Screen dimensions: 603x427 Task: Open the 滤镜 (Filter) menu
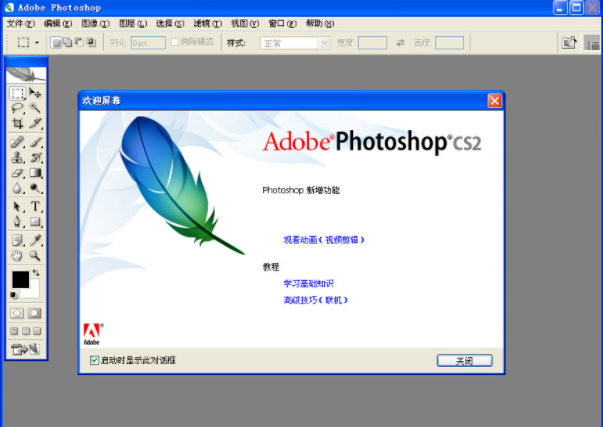pyautogui.click(x=208, y=23)
